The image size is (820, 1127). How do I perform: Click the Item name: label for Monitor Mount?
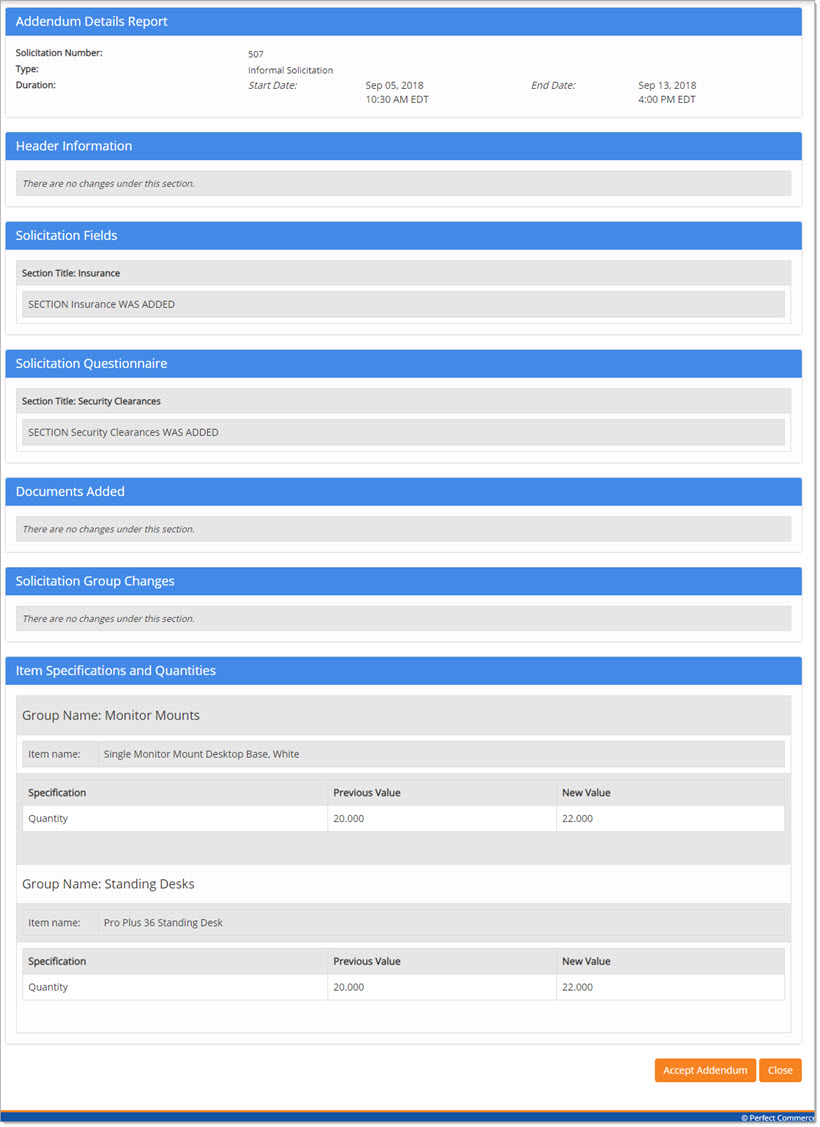(x=54, y=754)
